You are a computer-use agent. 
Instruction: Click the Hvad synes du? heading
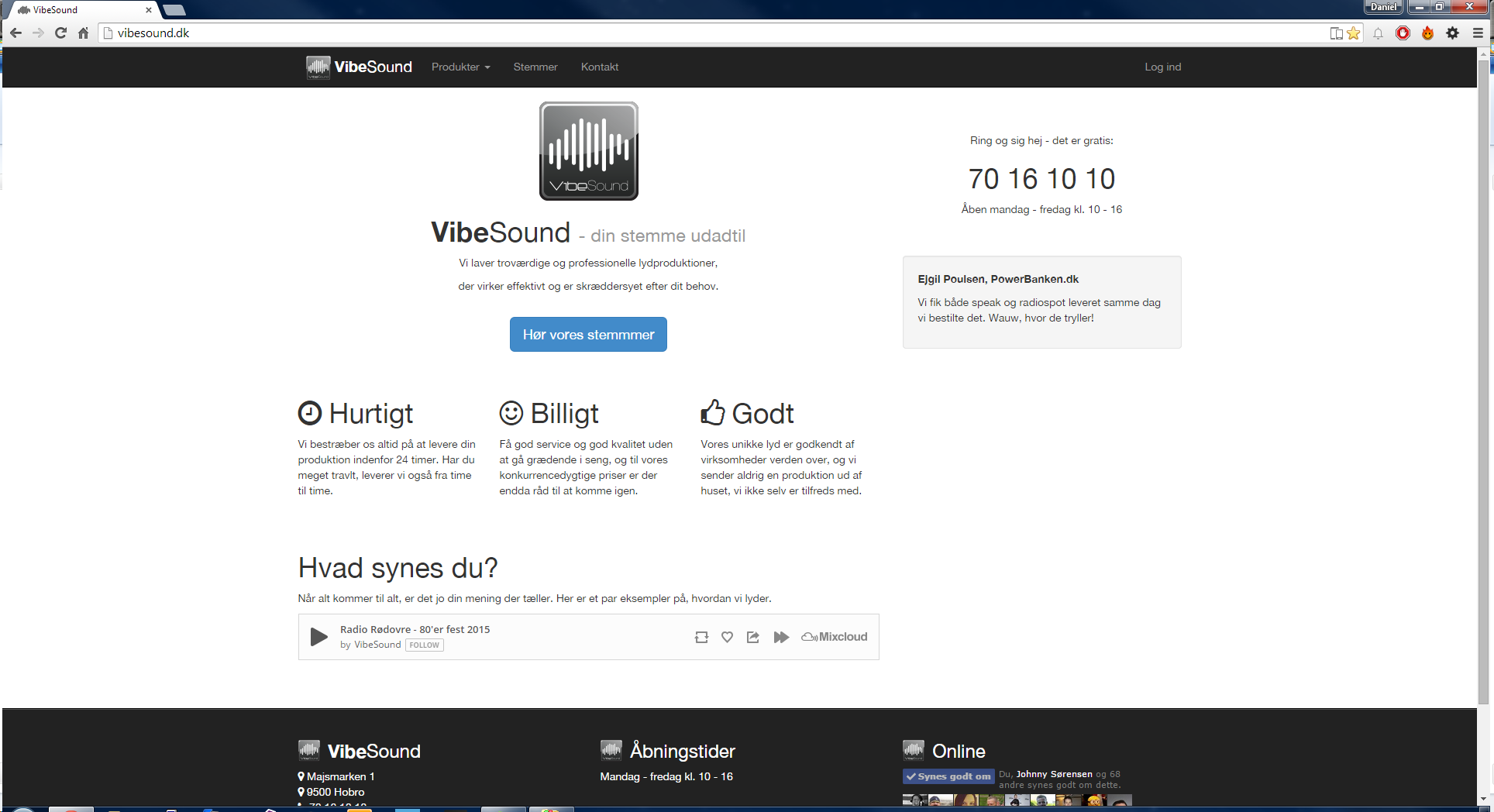pyautogui.click(x=398, y=568)
